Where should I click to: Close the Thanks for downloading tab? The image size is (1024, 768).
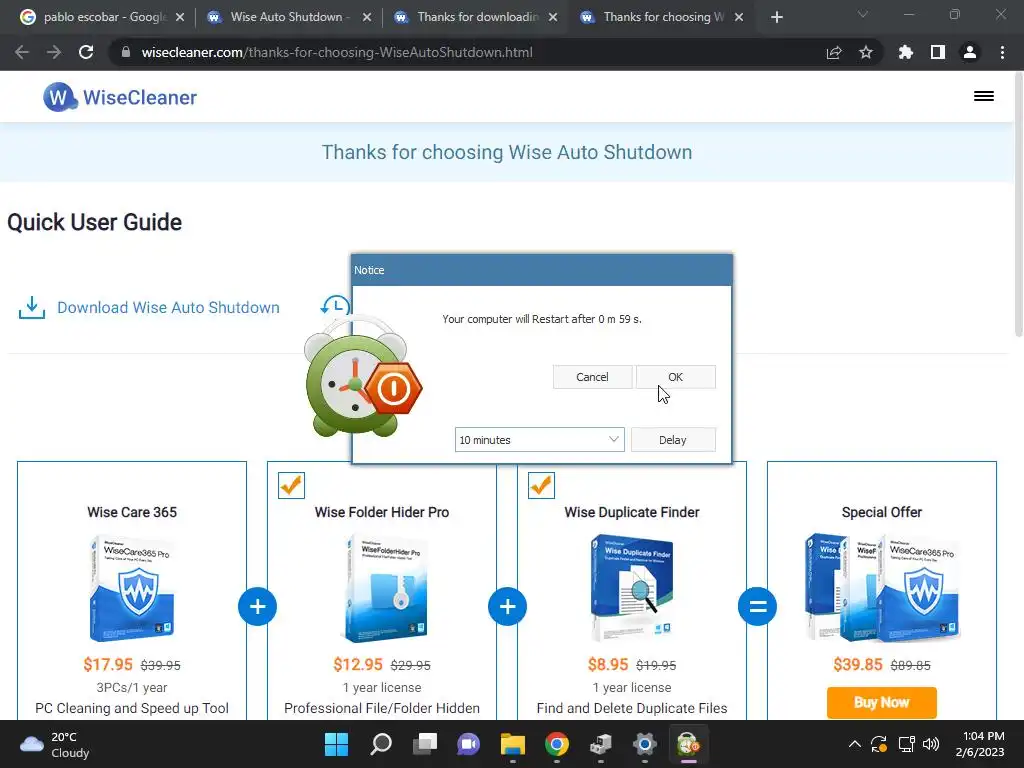pos(553,17)
